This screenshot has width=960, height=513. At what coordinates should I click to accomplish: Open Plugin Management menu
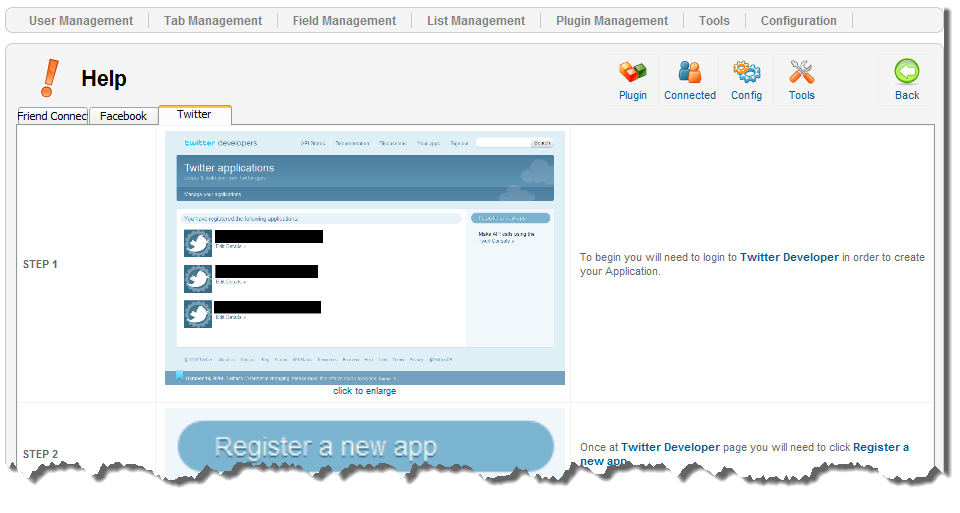pyautogui.click(x=612, y=21)
